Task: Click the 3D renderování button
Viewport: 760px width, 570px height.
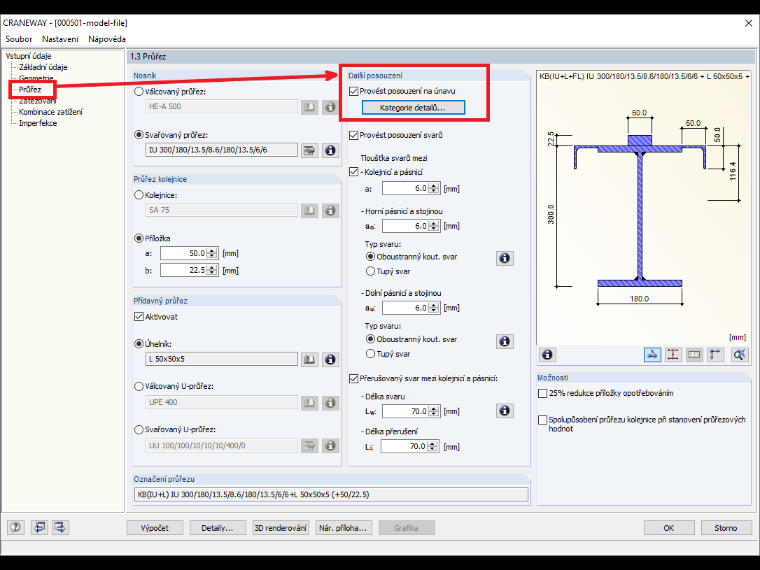Action: 281,528
